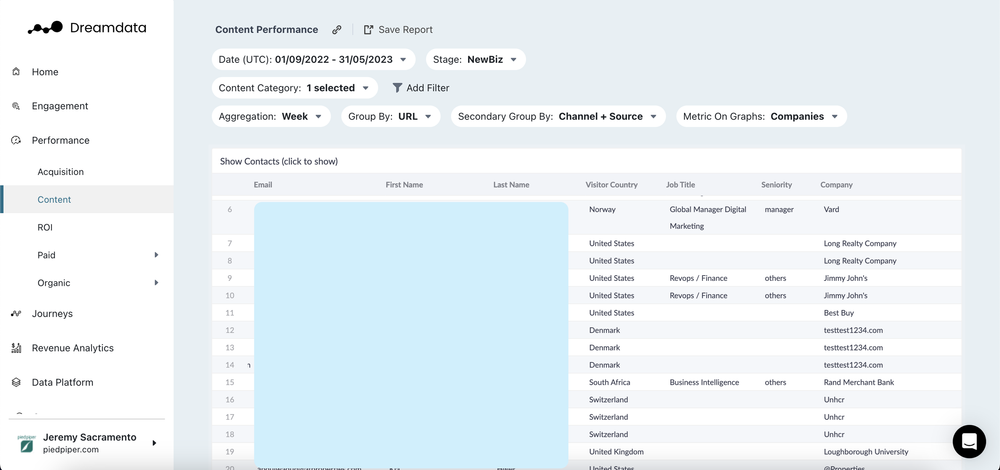
Task: Click Jimmy John's in row 9
Action: (x=846, y=278)
